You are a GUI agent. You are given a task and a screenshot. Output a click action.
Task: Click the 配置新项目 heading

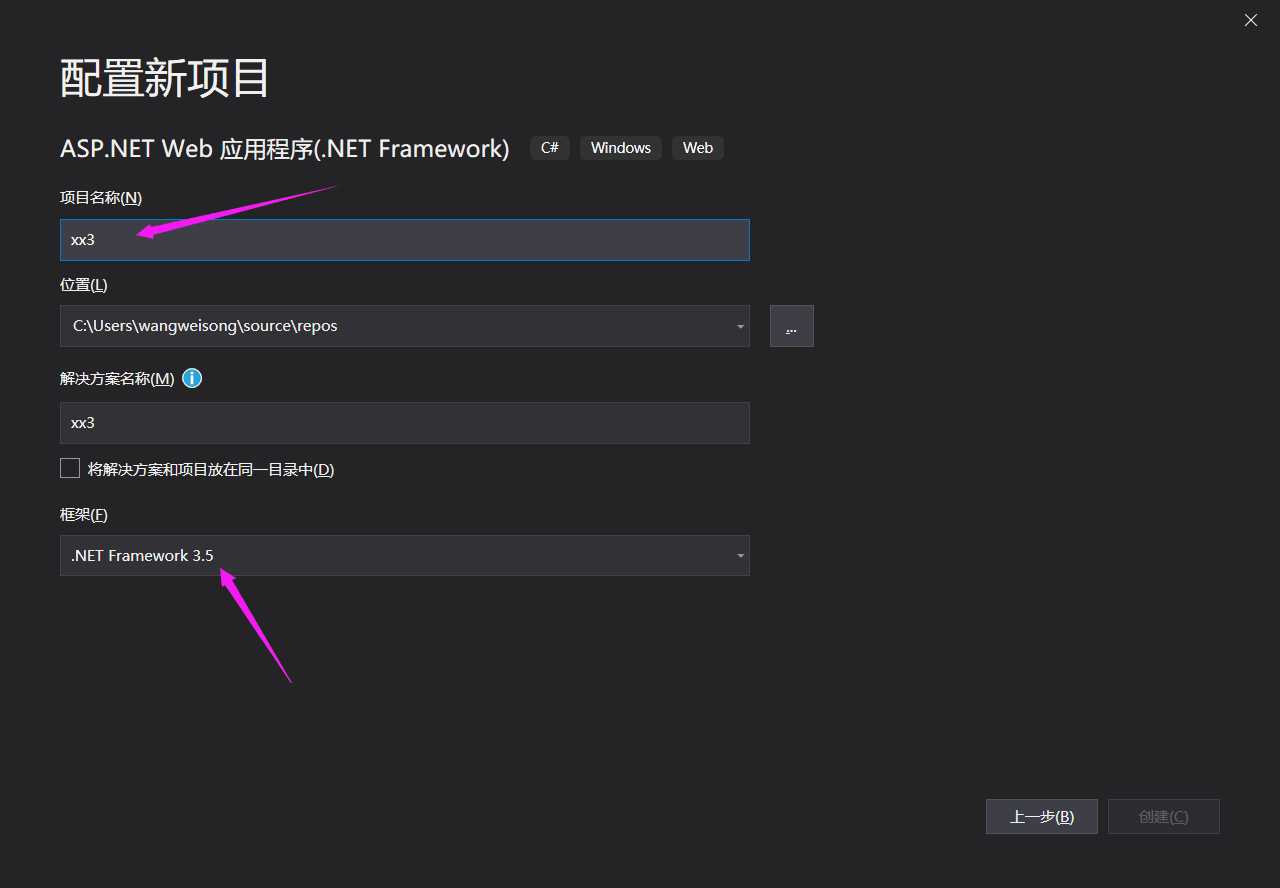pyautogui.click(x=165, y=78)
